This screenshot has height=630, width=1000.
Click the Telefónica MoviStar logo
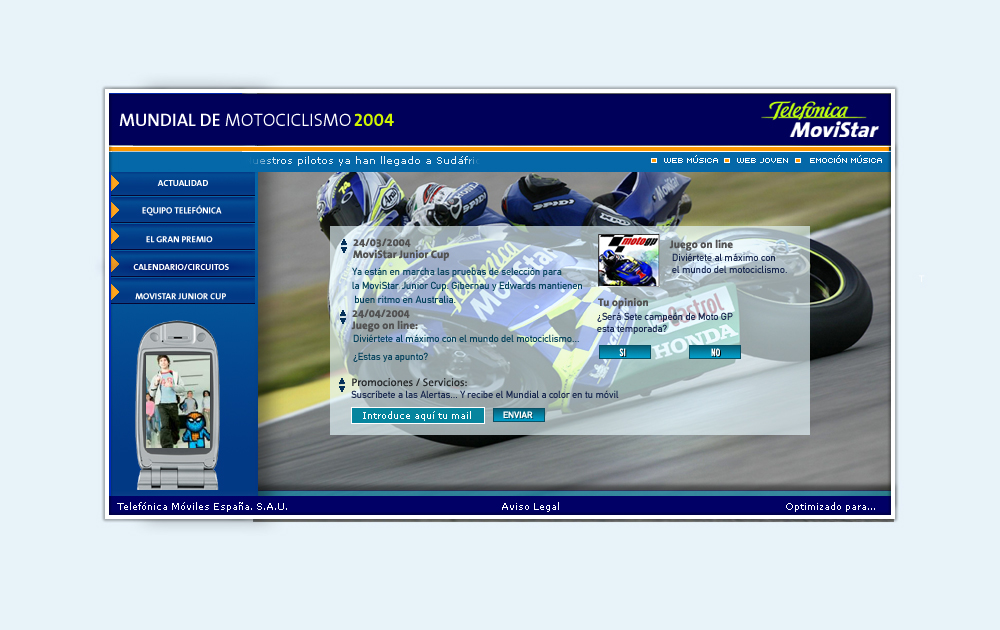click(821, 120)
